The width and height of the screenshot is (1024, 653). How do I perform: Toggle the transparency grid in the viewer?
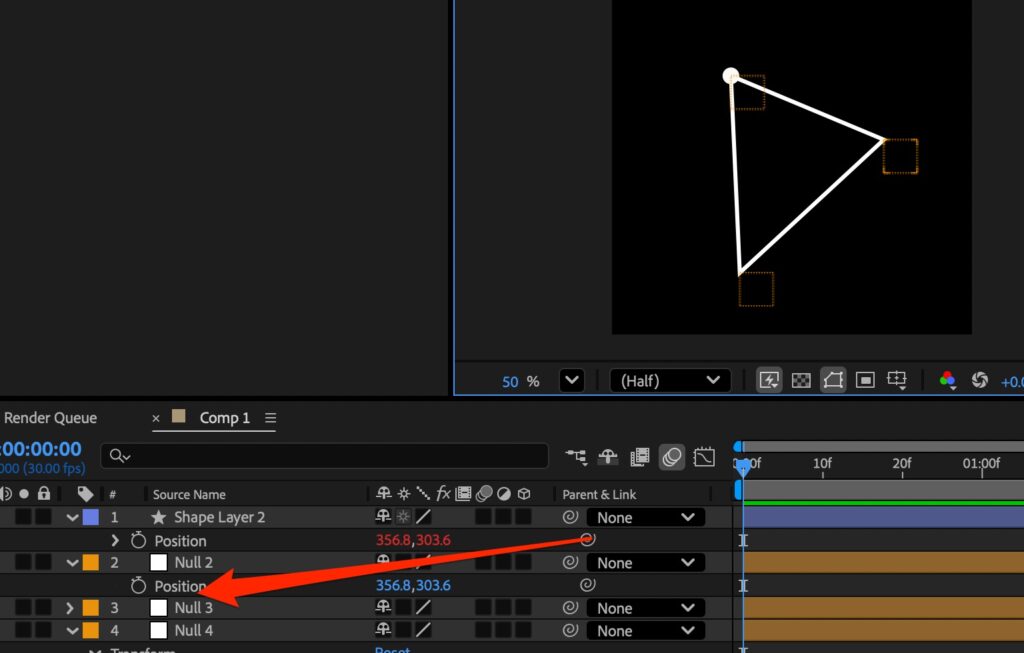coord(800,380)
